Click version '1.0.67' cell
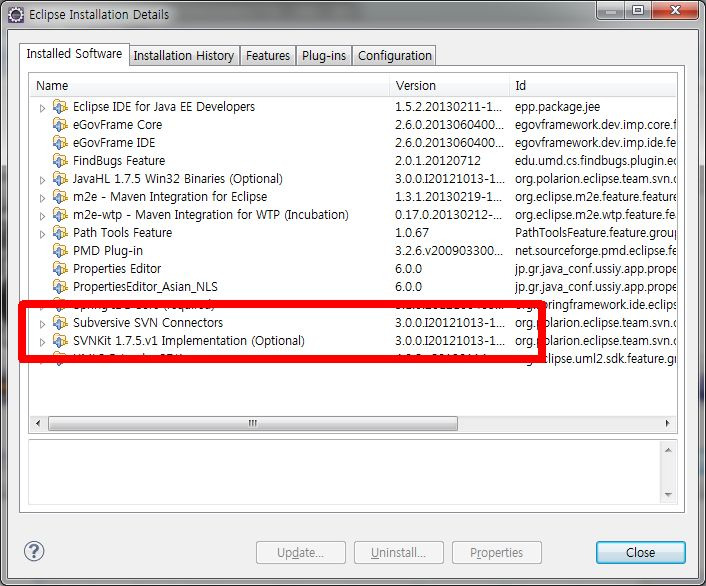 pyautogui.click(x=412, y=233)
